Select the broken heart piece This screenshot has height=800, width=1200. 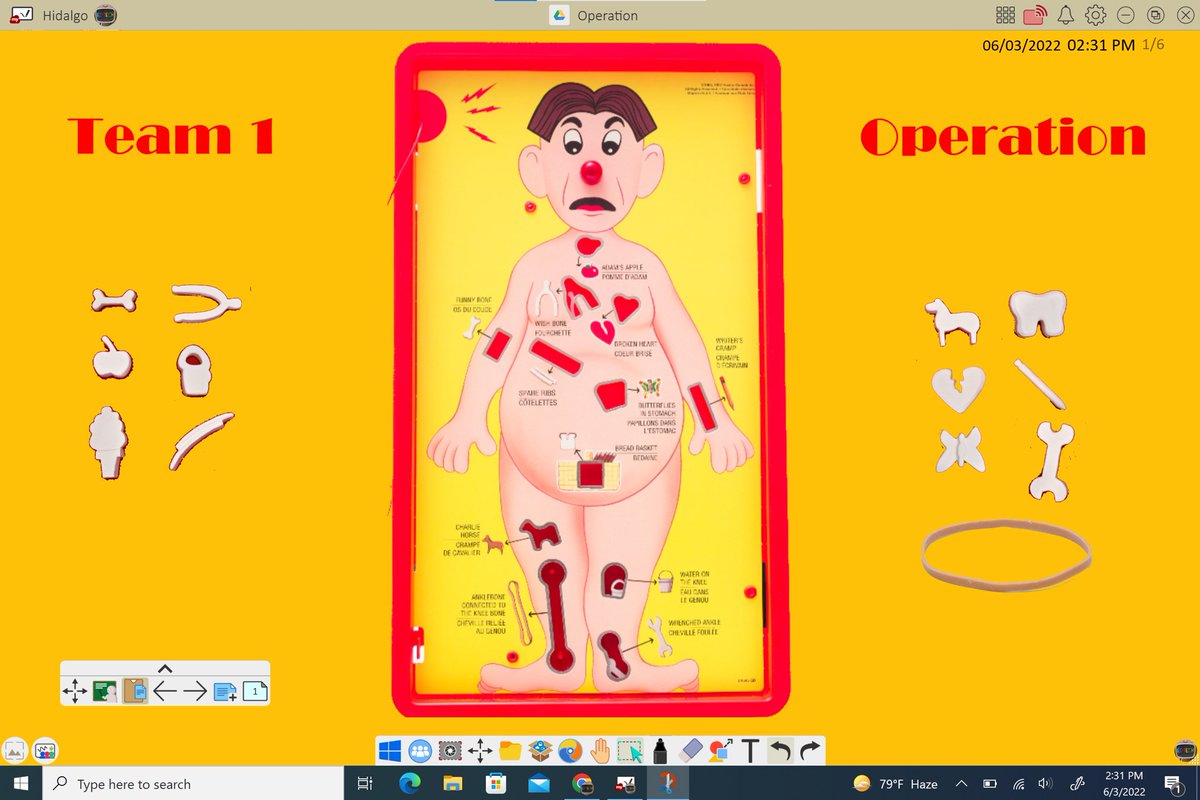click(x=958, y=388)
